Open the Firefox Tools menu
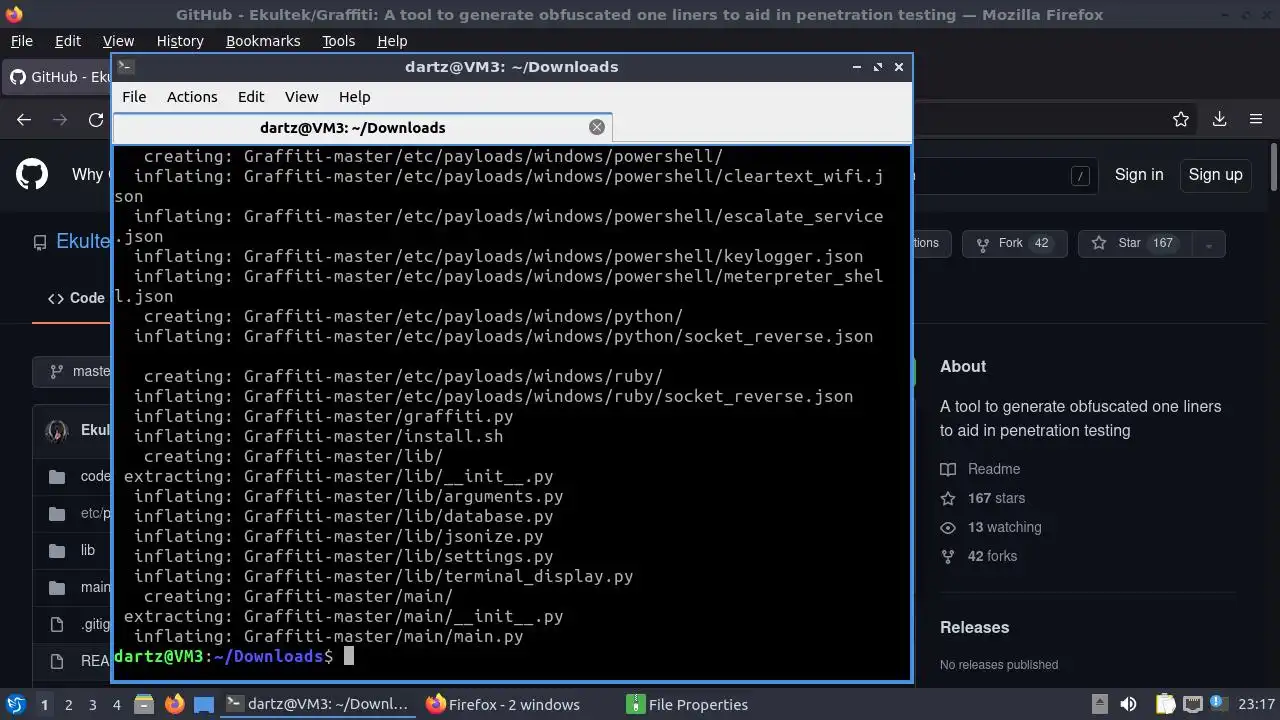1280x720 pixels. [338, 41]
